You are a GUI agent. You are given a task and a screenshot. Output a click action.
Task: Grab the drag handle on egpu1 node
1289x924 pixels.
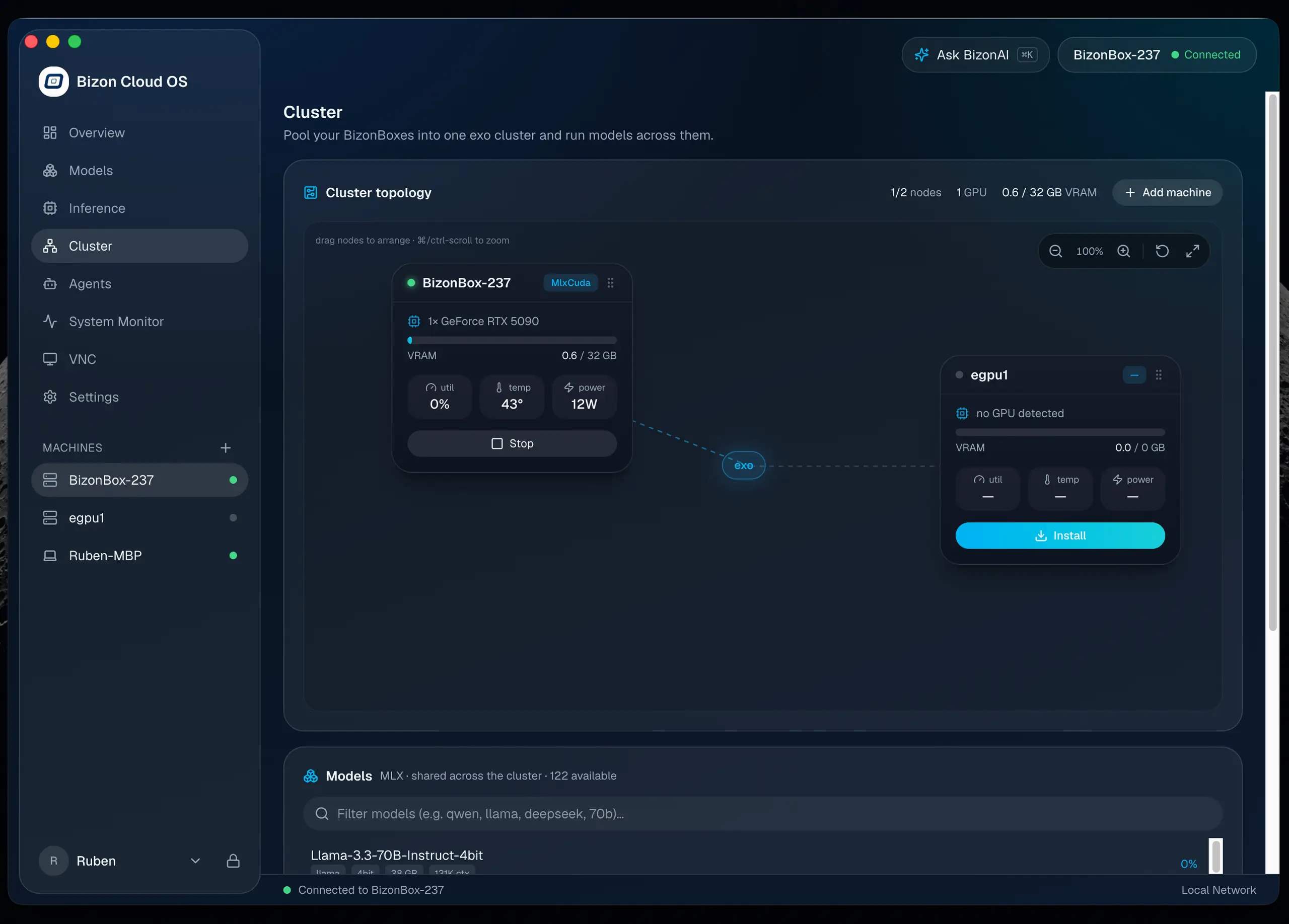[x=1159, y=375]
